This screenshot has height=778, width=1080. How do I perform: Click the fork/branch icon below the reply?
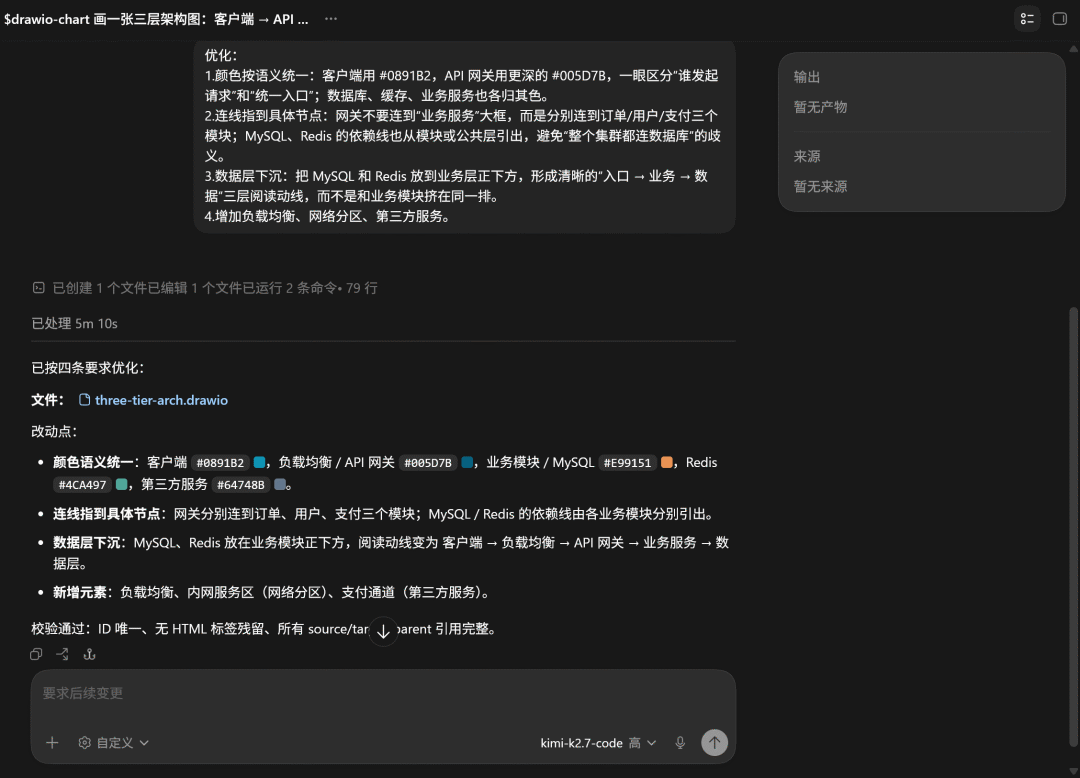coord(63,654)
